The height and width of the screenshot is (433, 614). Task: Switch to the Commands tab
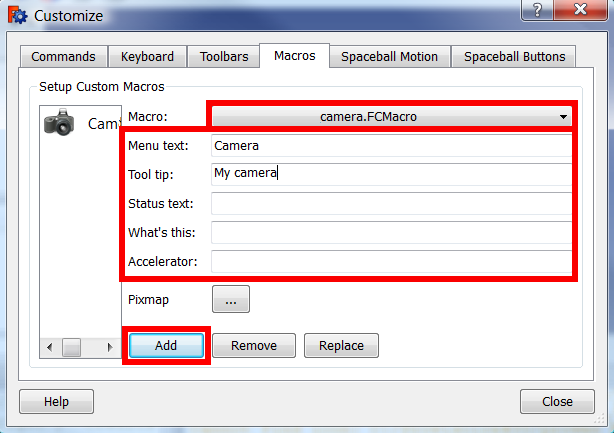(63, 56)
